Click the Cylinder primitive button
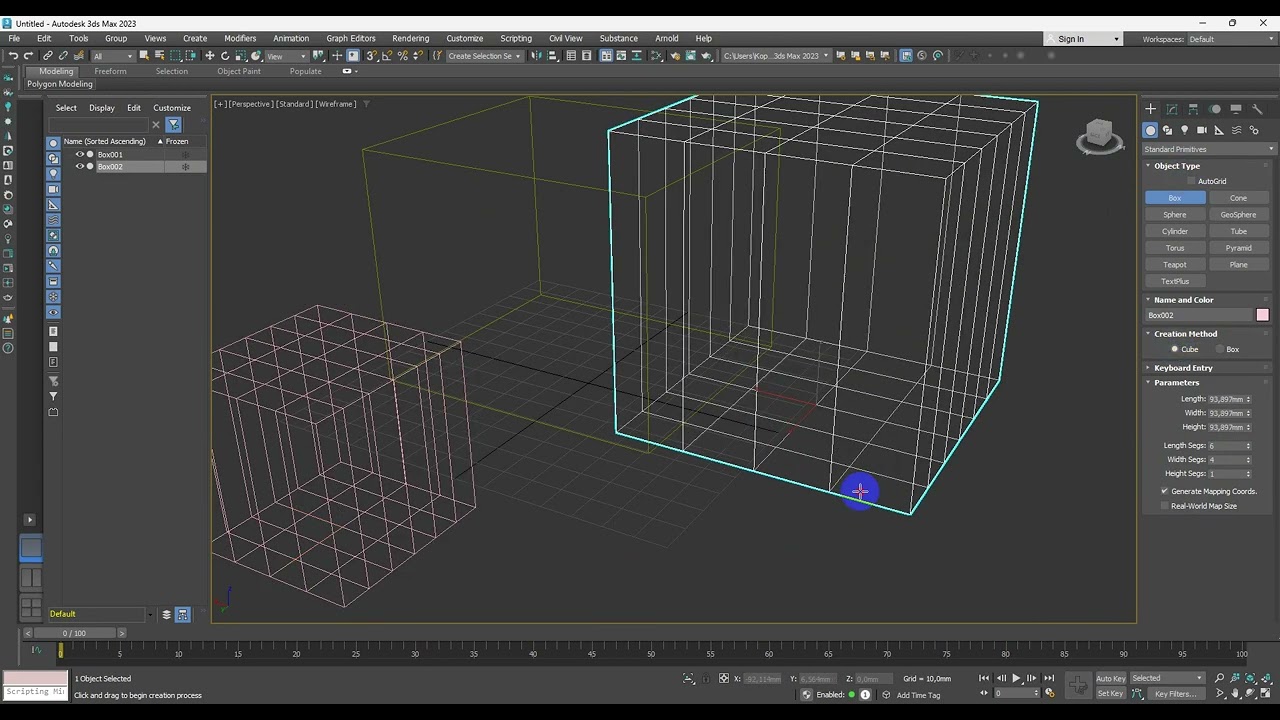The height and width of the screenshot is (720, 1280). (x=1175, y=231)
